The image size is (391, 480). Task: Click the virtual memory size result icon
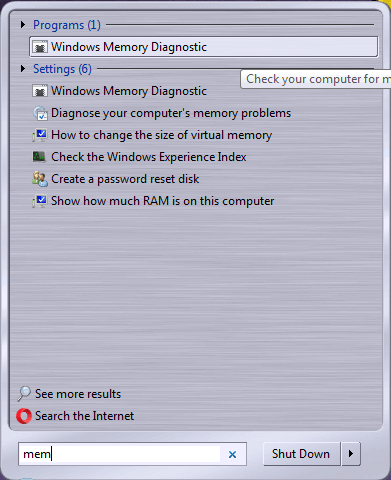click(x=39, y=135)
